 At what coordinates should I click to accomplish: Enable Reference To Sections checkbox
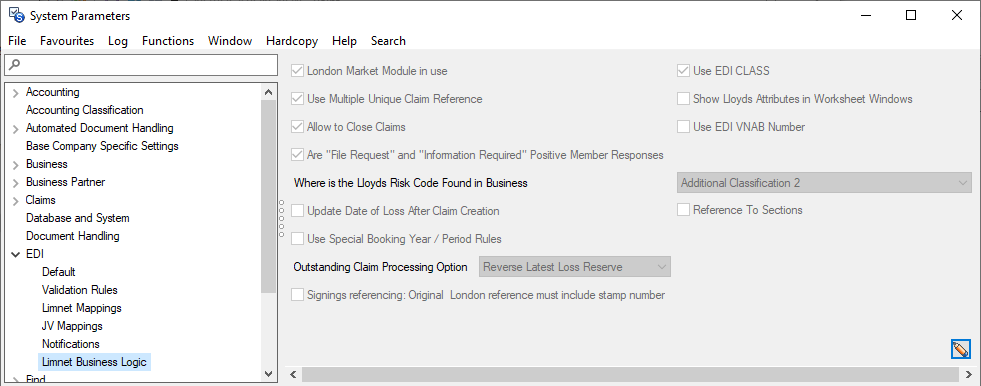pos(683,210)
